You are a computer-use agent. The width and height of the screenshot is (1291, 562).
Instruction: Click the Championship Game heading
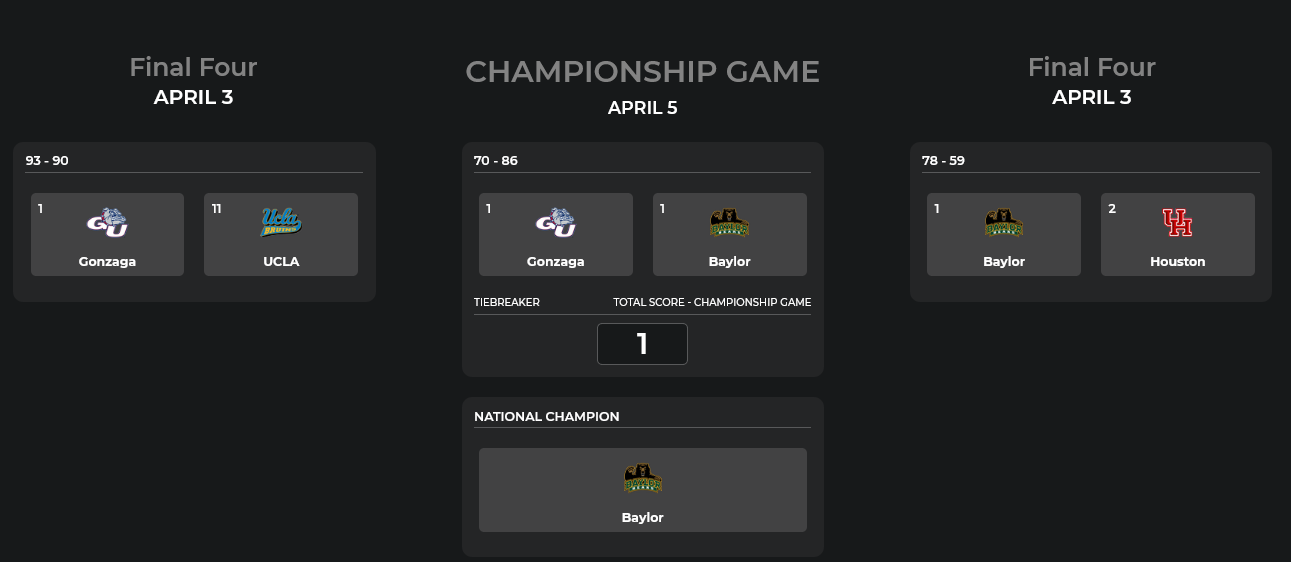click(x=642, y=72)
